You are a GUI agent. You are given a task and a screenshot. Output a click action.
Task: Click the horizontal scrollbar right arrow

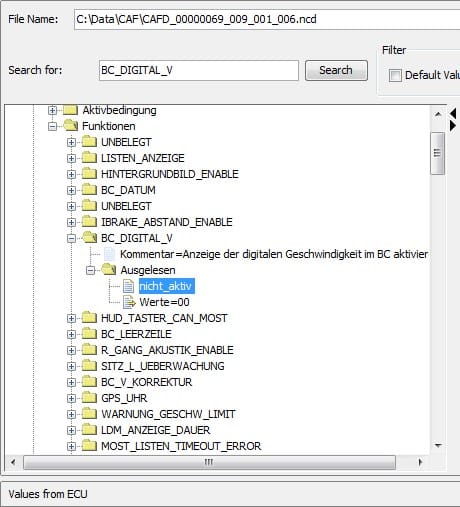[x=420, y=462]
